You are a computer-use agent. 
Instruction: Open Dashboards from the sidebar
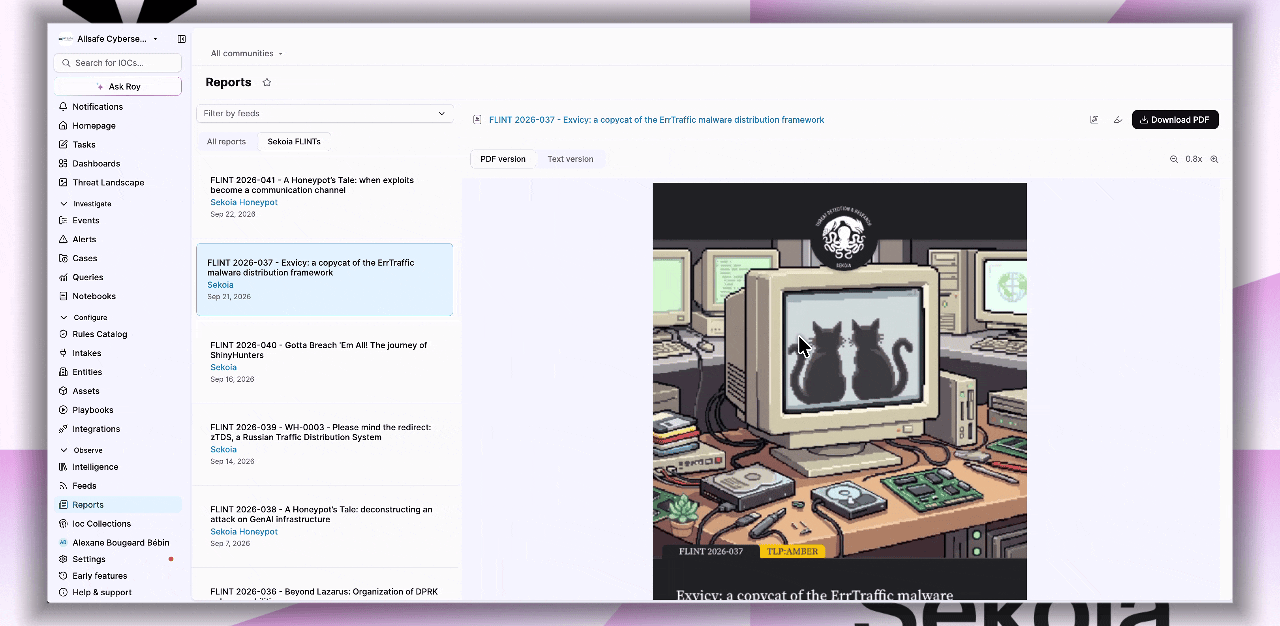[96, 164]
